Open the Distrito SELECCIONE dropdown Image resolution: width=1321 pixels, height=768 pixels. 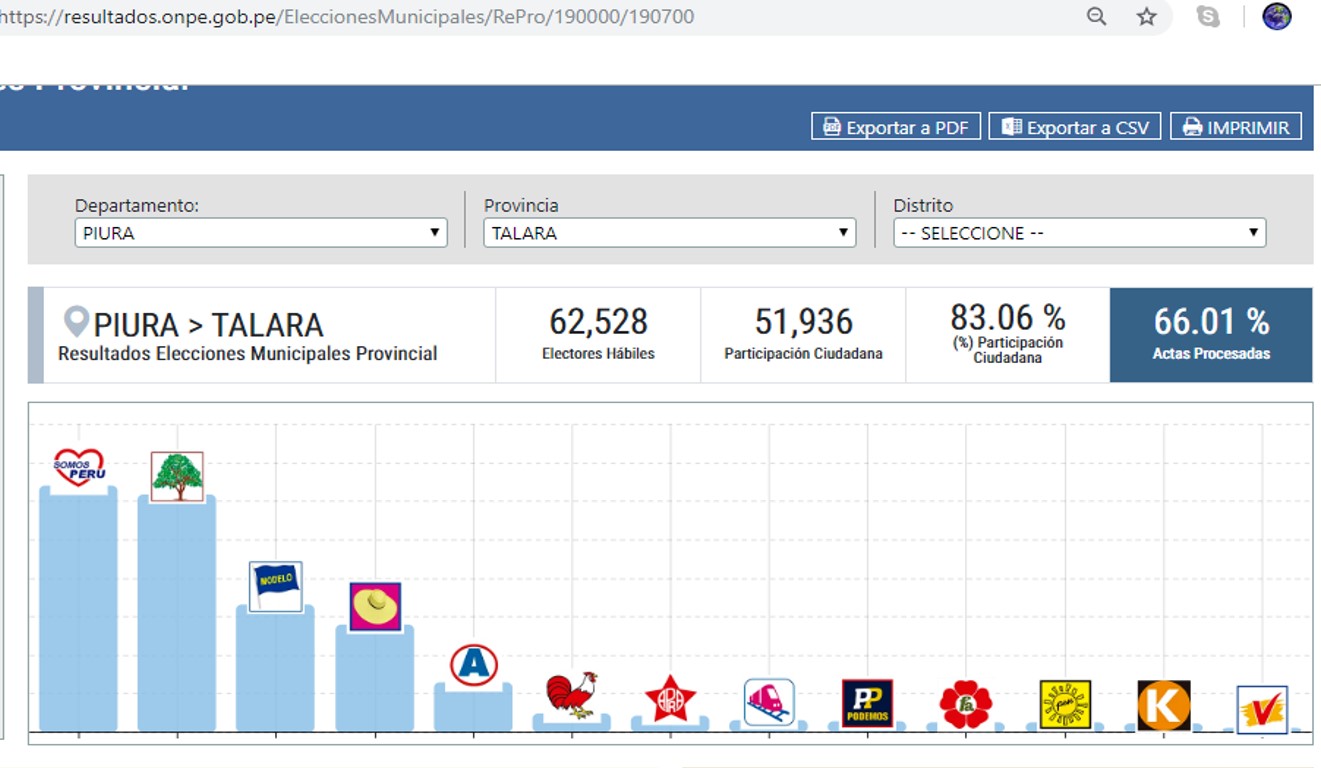click(x=1080, y=233)
